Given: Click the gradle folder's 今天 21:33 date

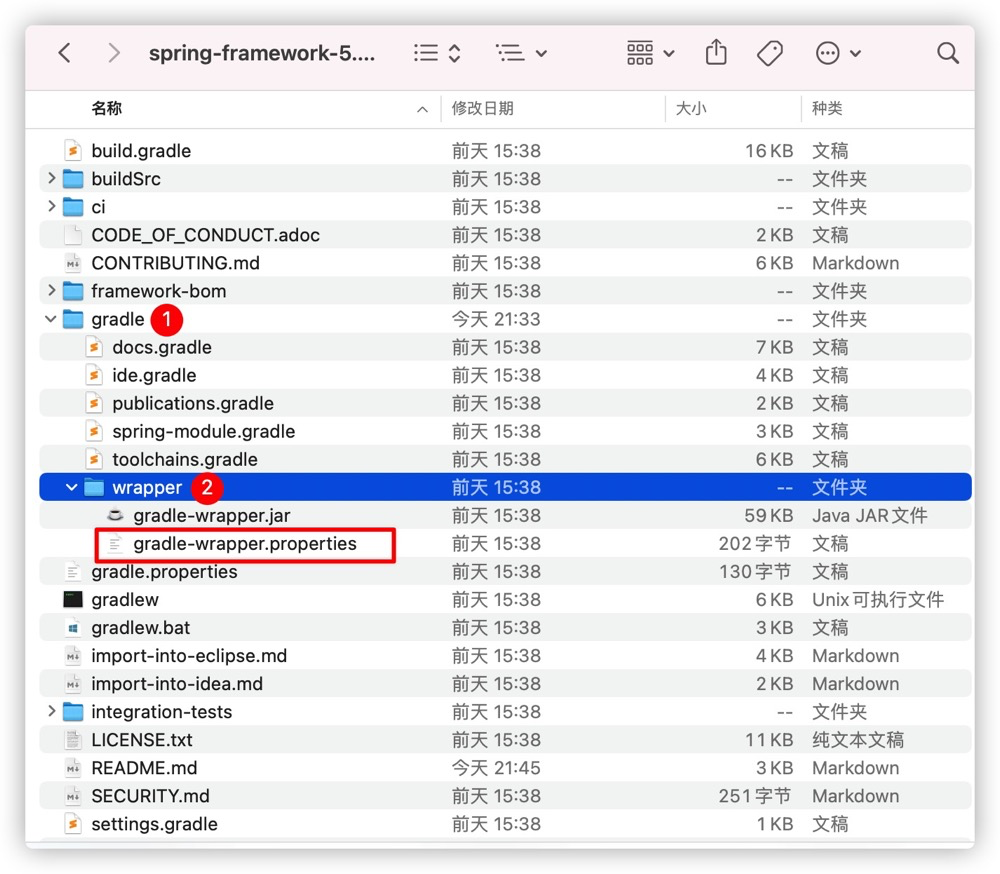Looking at the screenshot, I should pyautogui.click(x=496, y=319).
